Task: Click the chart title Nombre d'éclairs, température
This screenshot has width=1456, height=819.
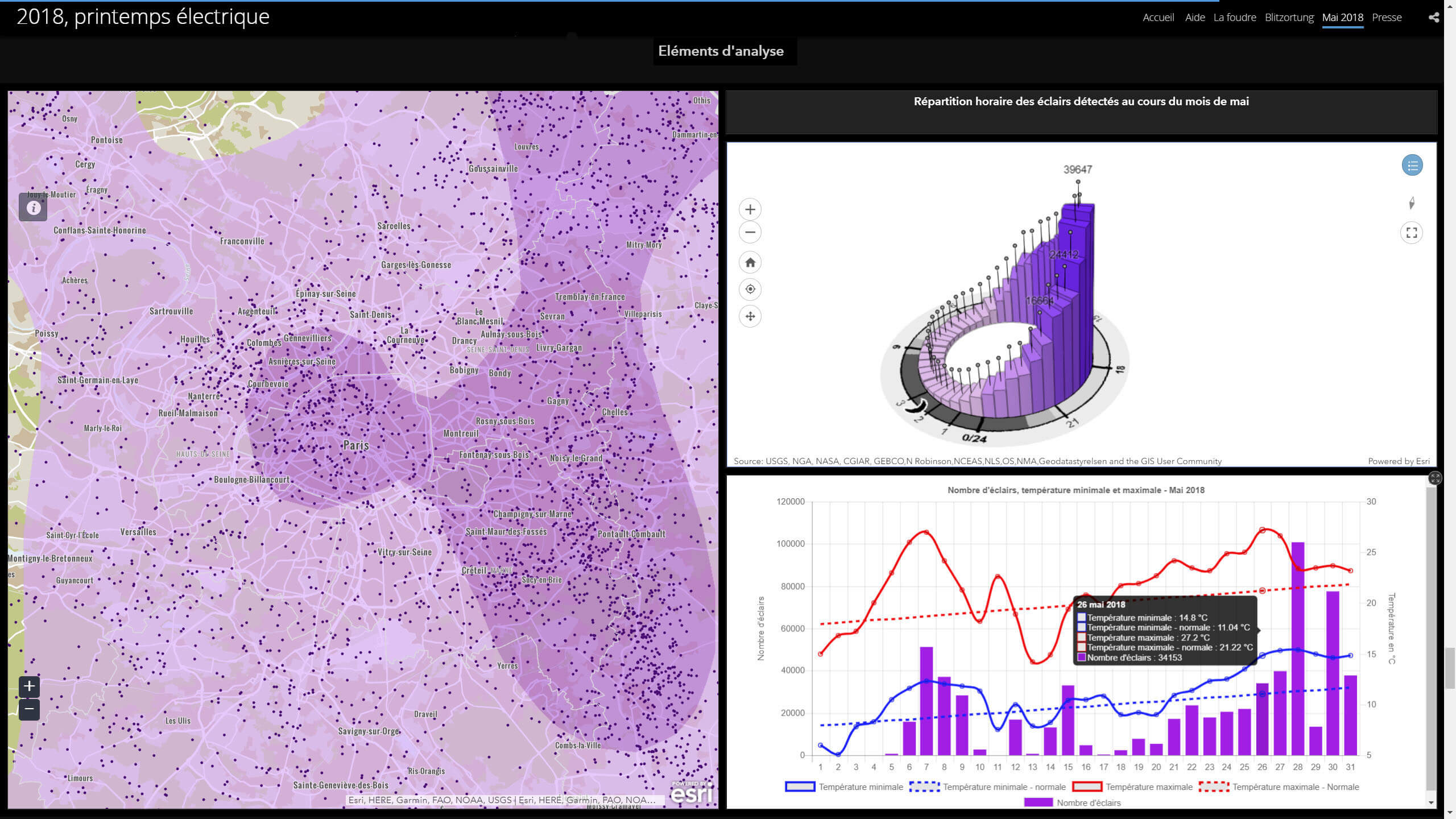Action: 1076,490
